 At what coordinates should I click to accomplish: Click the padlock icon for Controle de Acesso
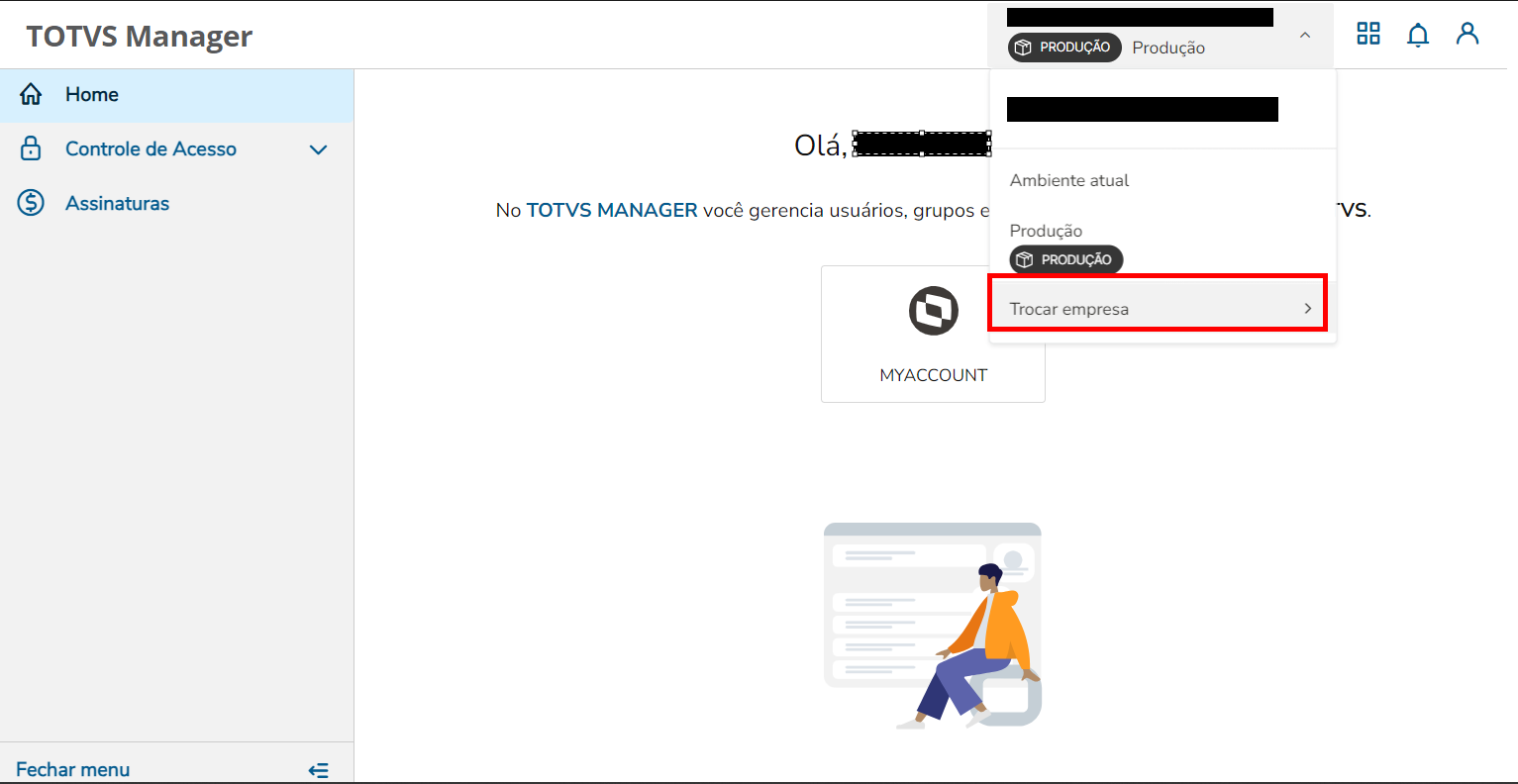31,149
